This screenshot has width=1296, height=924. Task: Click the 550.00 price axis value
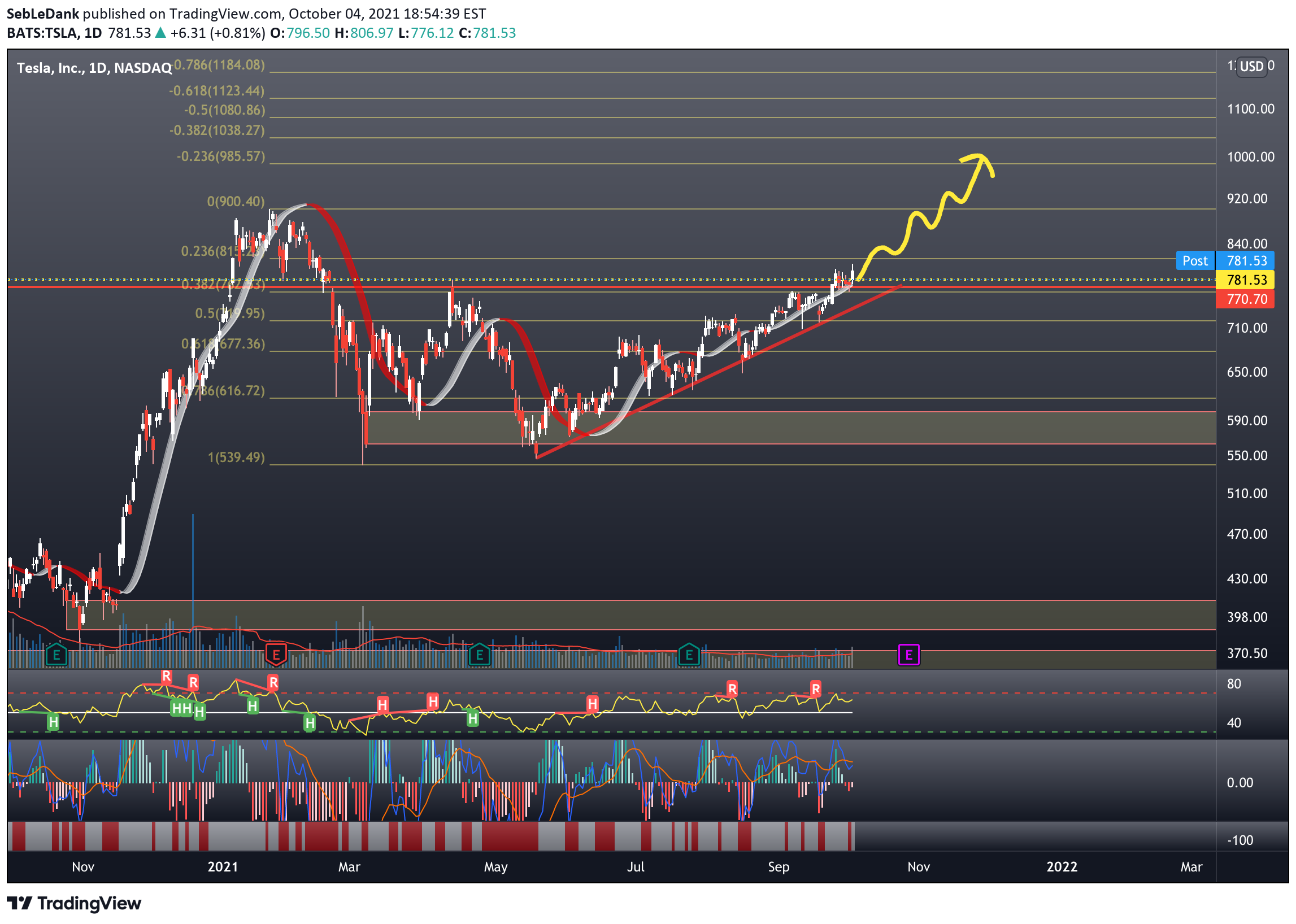tap(1247, 456)
